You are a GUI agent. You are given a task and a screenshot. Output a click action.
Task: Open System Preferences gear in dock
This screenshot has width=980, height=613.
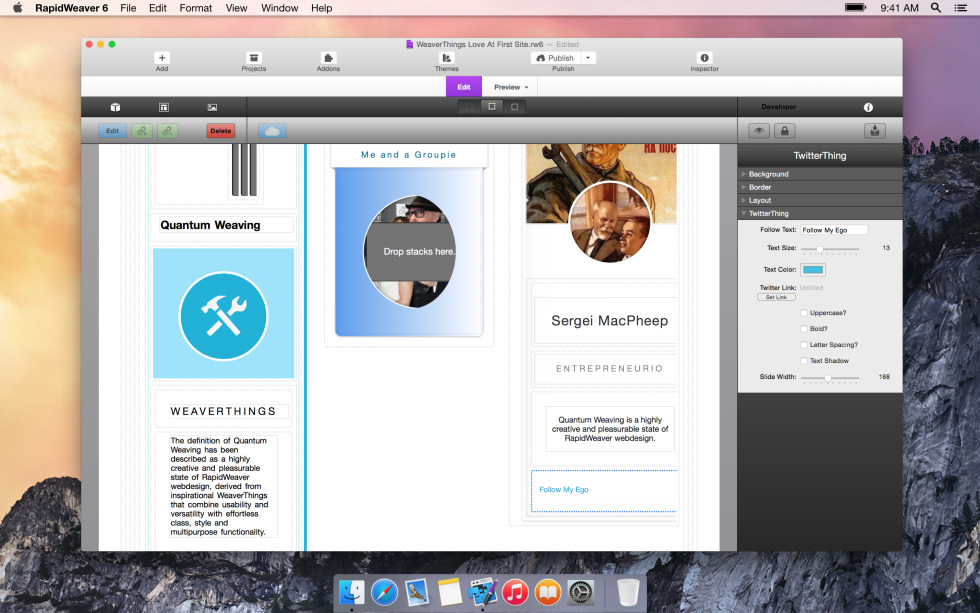pos(580,592)
